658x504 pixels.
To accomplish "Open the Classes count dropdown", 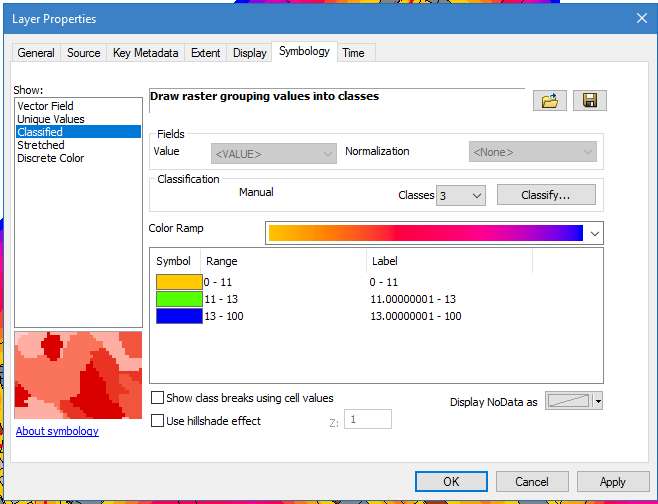I will coord(461,195).
